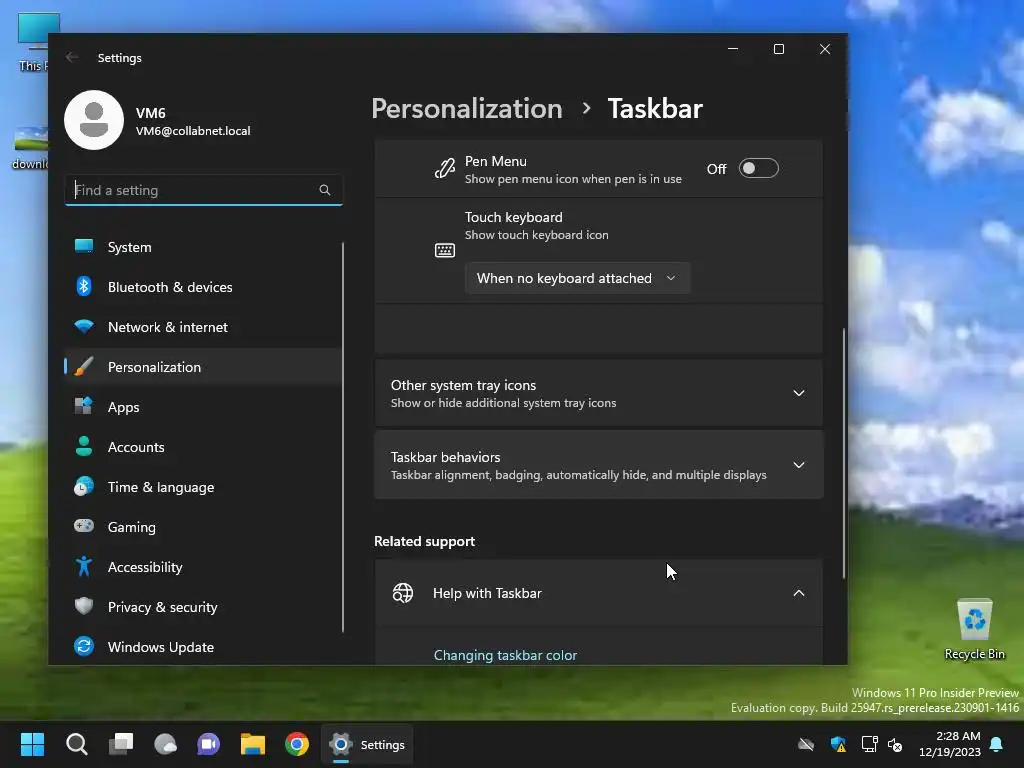Open taskbar Search
The image size is (1024, 768).
pos(76,744)
